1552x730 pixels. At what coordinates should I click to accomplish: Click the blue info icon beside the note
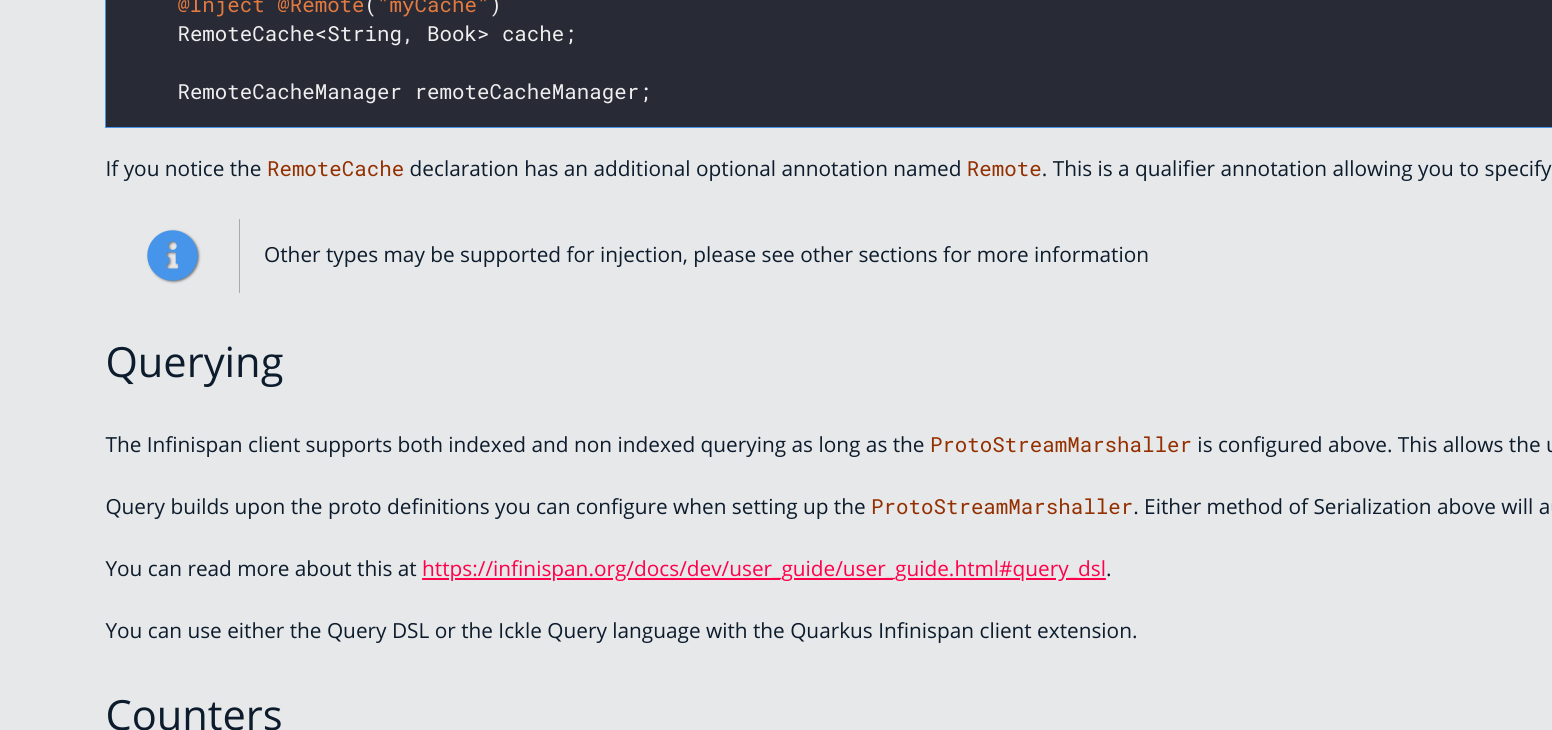coord(173,256)
